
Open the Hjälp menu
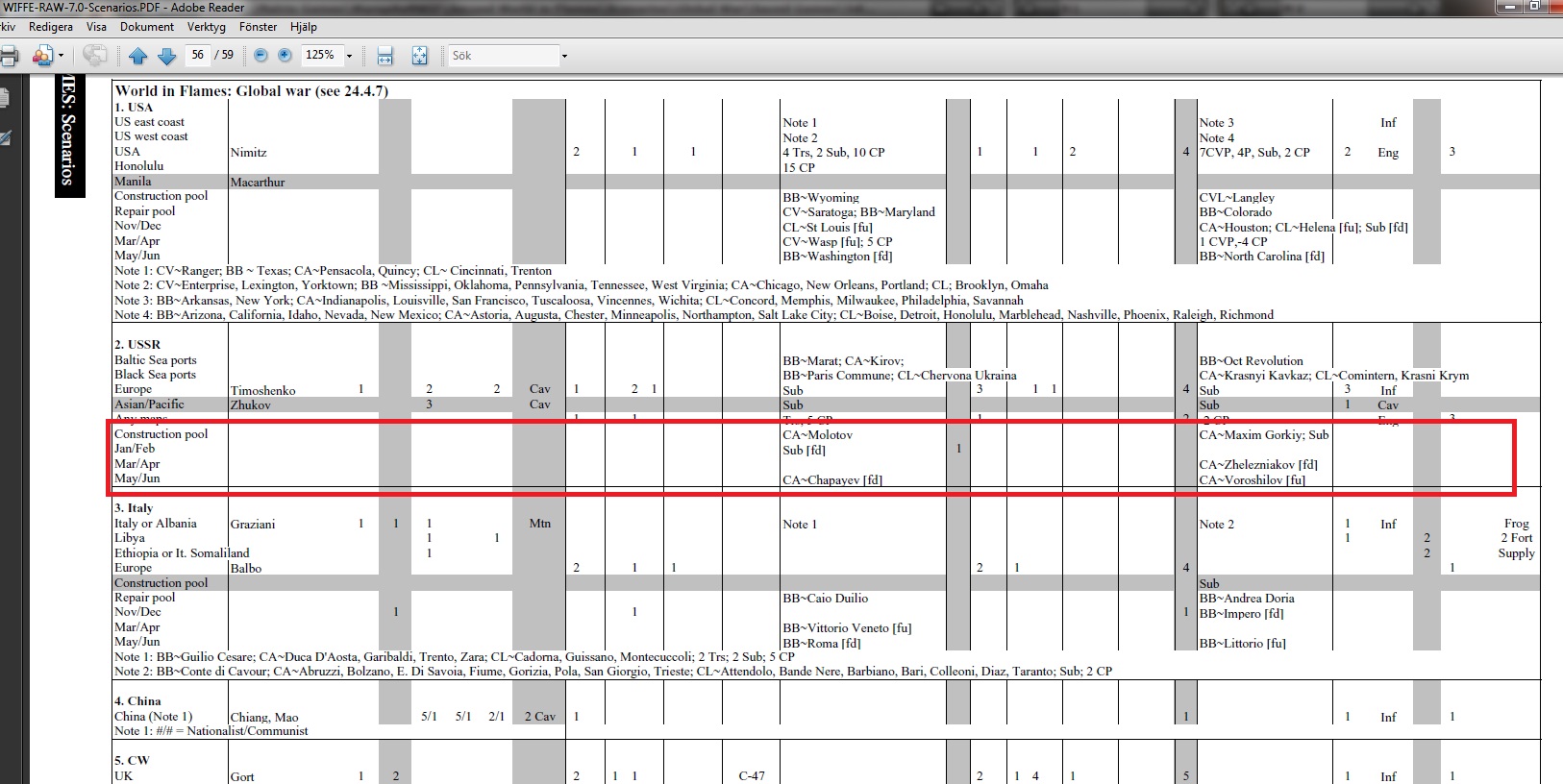303,27
